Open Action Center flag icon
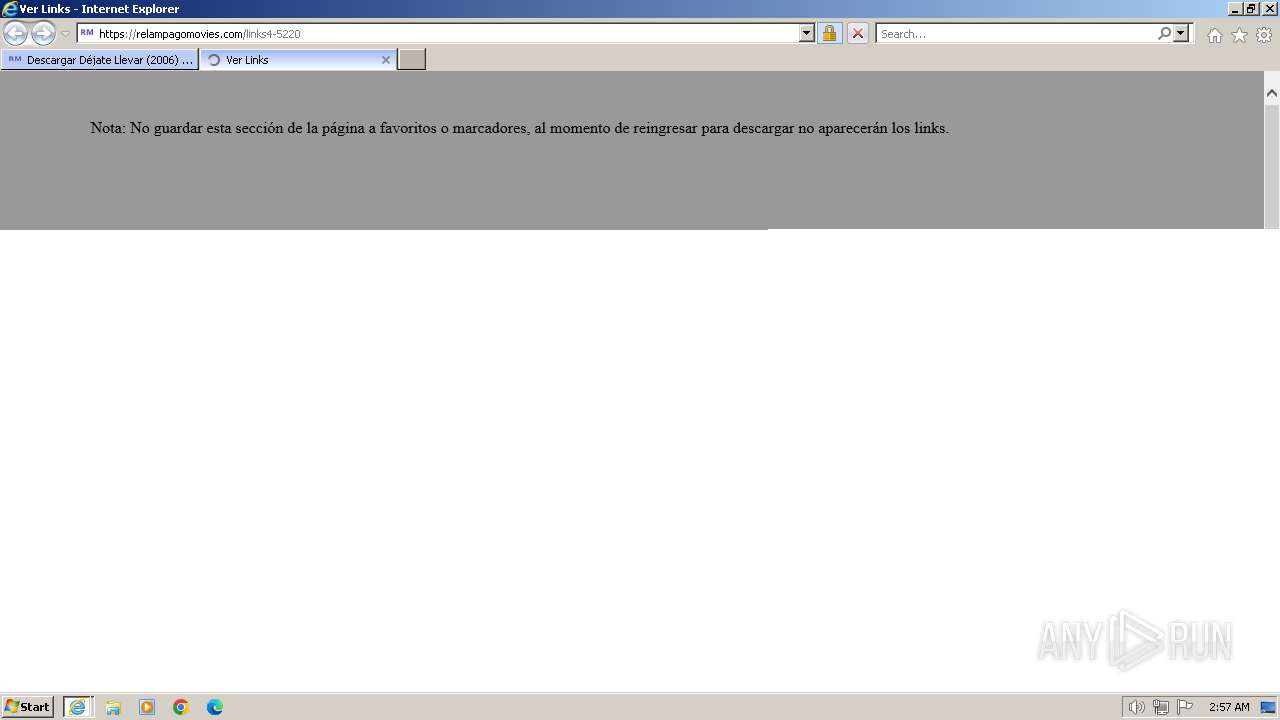This screenshot has width=1280, height=720. 1185,707
